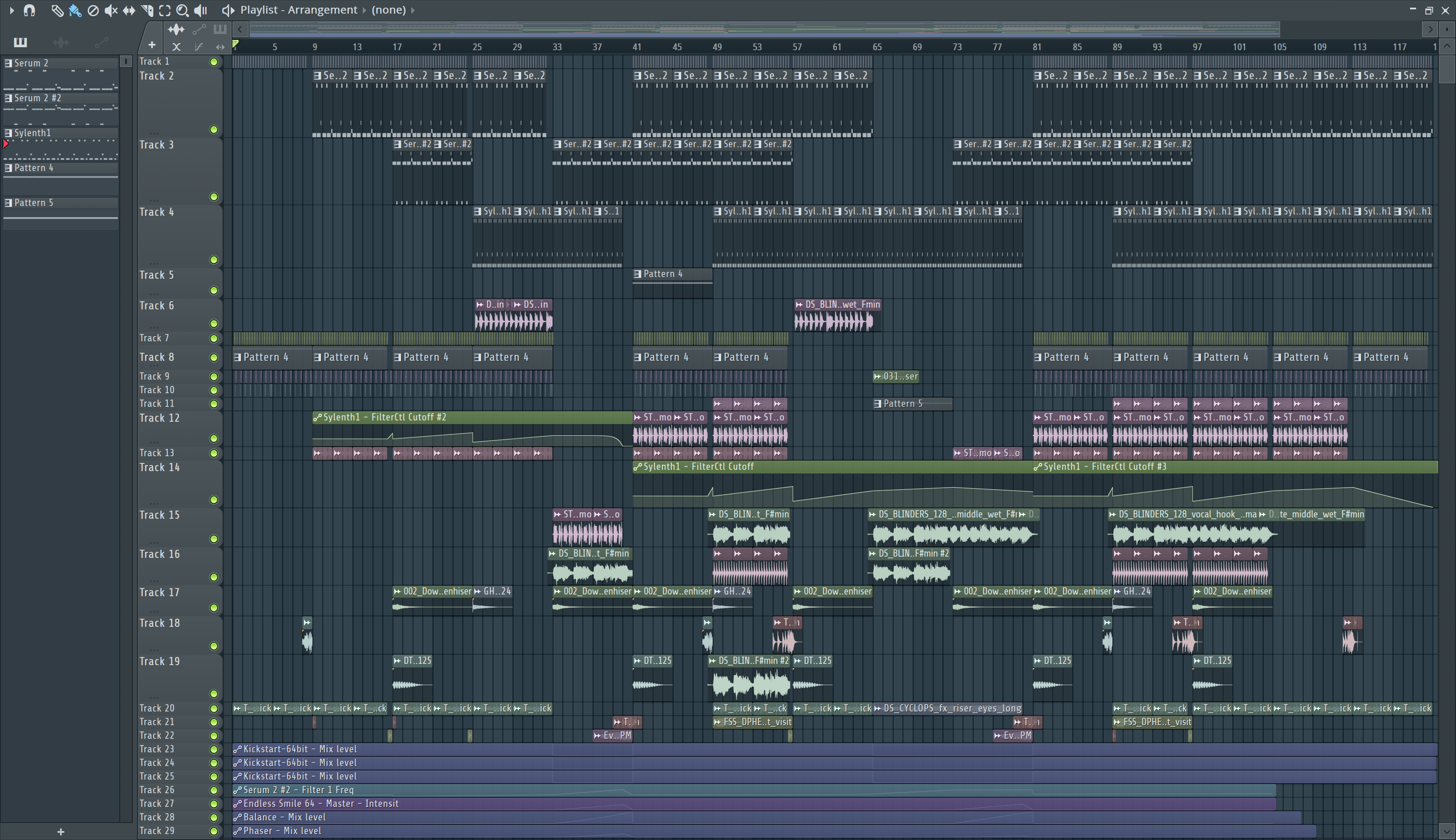This screenshot has height=840, width=1456.
Task: Click the small button right of Serum 2 in the picker
Action: tap(126, 60)
